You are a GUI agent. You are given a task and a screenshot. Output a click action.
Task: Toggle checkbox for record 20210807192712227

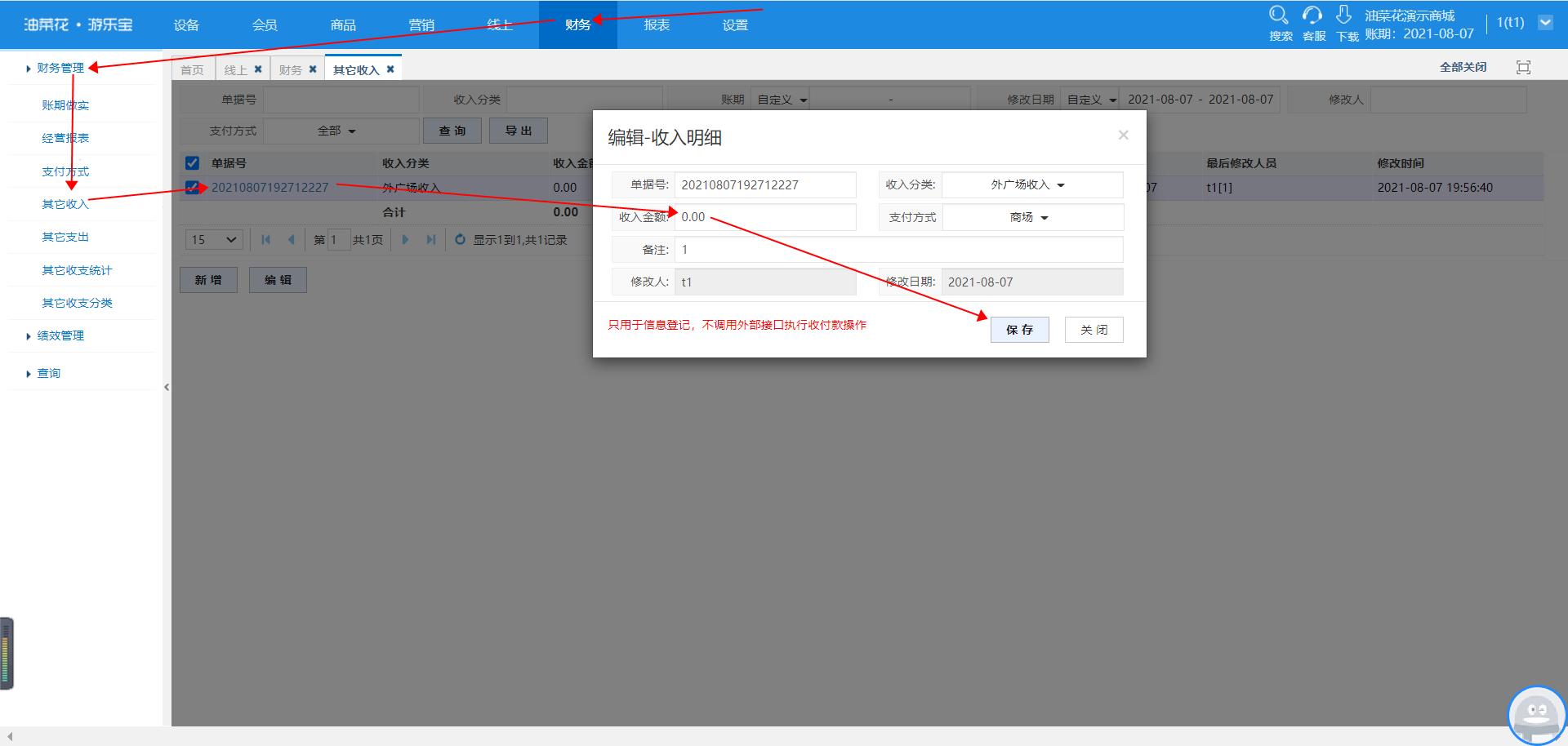pos(192,188)
